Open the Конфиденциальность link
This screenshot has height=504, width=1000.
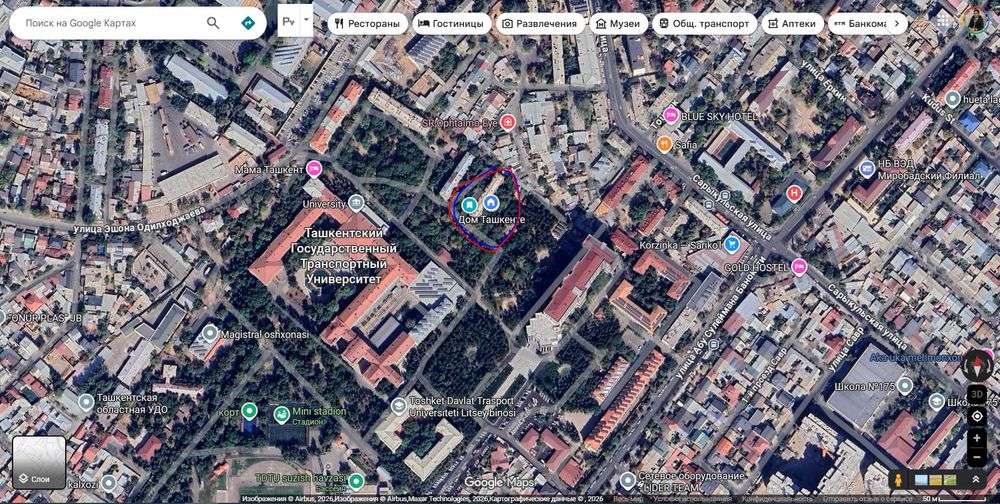[x=777, y=499]
